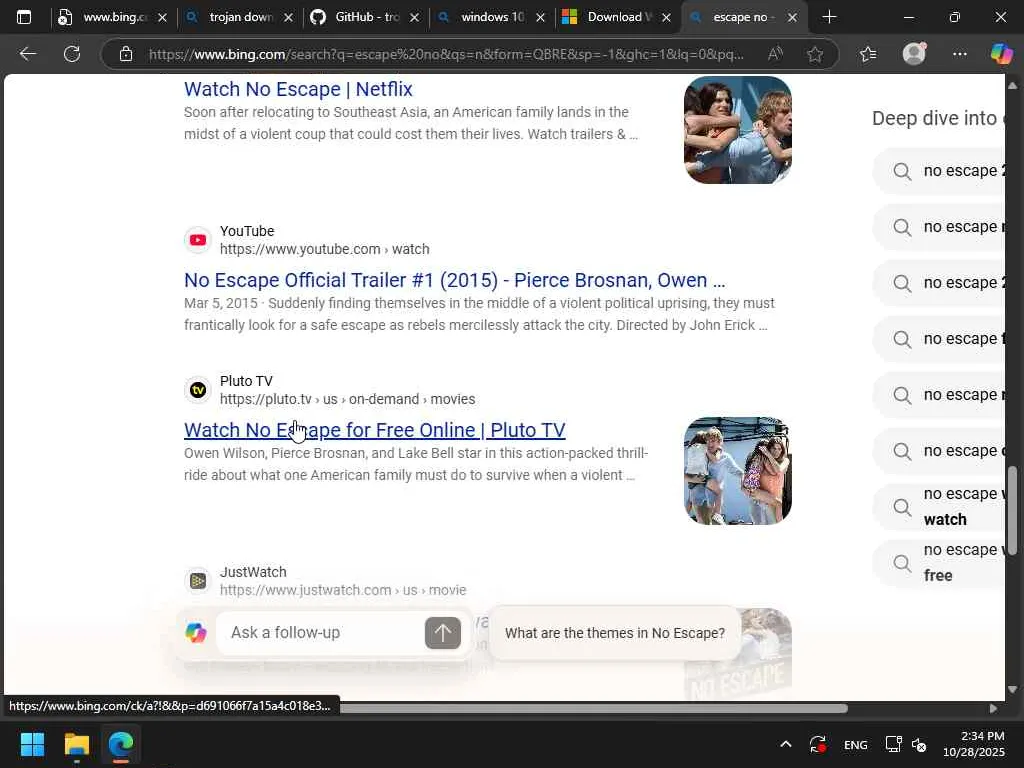
Task: Open Settings and more ellipsis menu
Action: [959, 54]
